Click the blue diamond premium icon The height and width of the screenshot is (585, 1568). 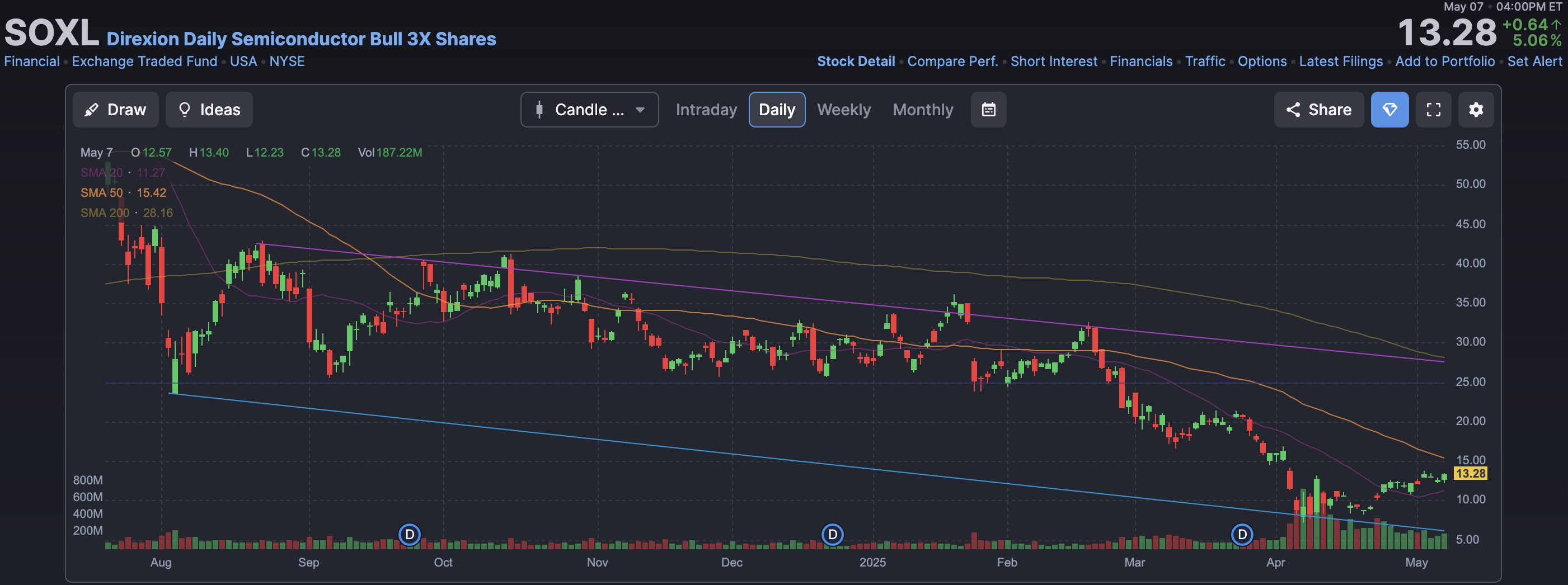coord(1389,110)
